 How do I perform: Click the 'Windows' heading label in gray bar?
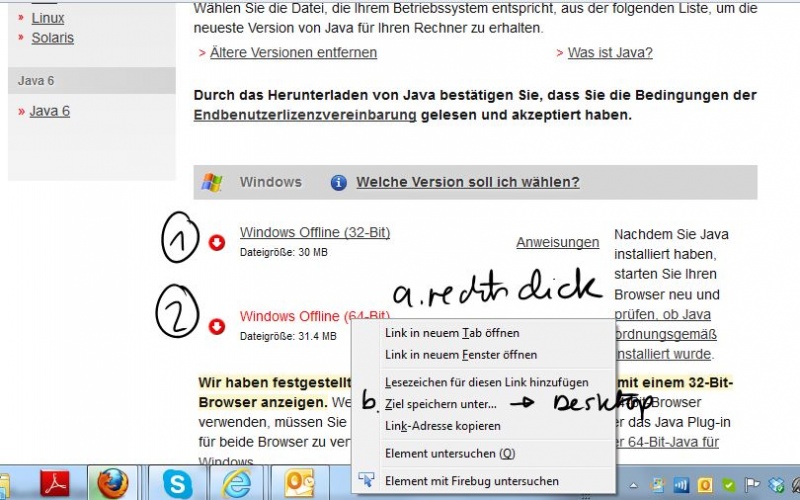[271, 182]
